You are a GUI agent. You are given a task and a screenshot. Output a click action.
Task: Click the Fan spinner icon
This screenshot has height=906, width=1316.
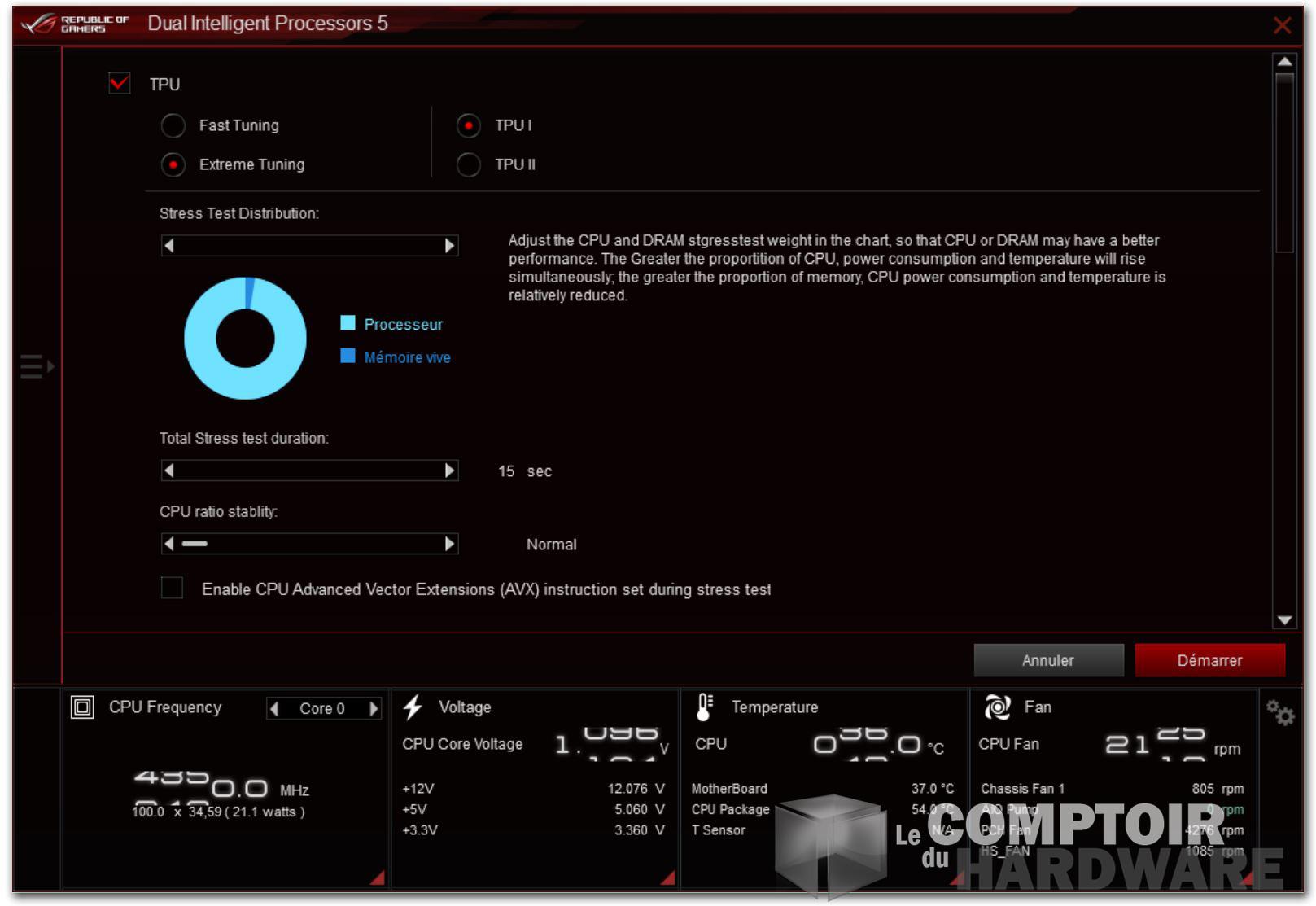[x=997, y=707]
